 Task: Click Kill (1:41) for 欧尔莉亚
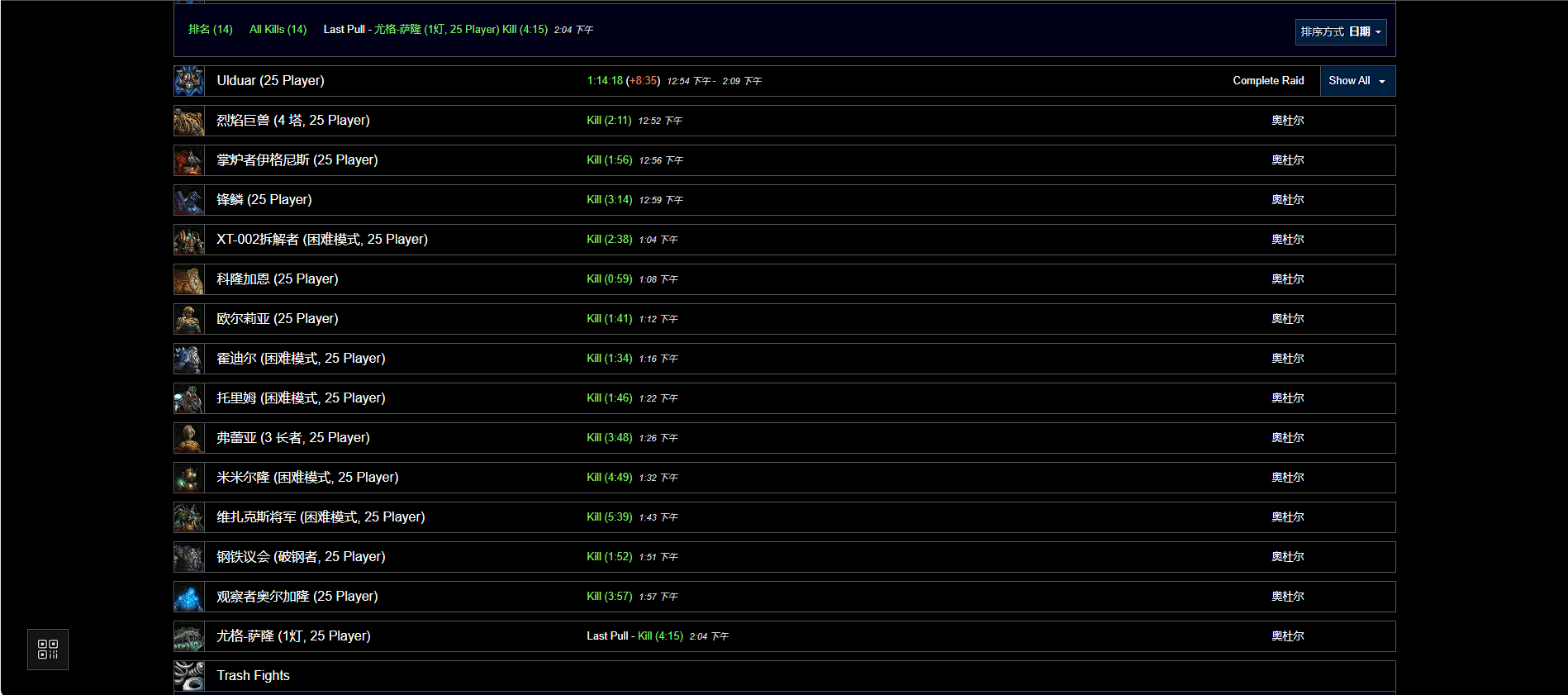[609, 319]
